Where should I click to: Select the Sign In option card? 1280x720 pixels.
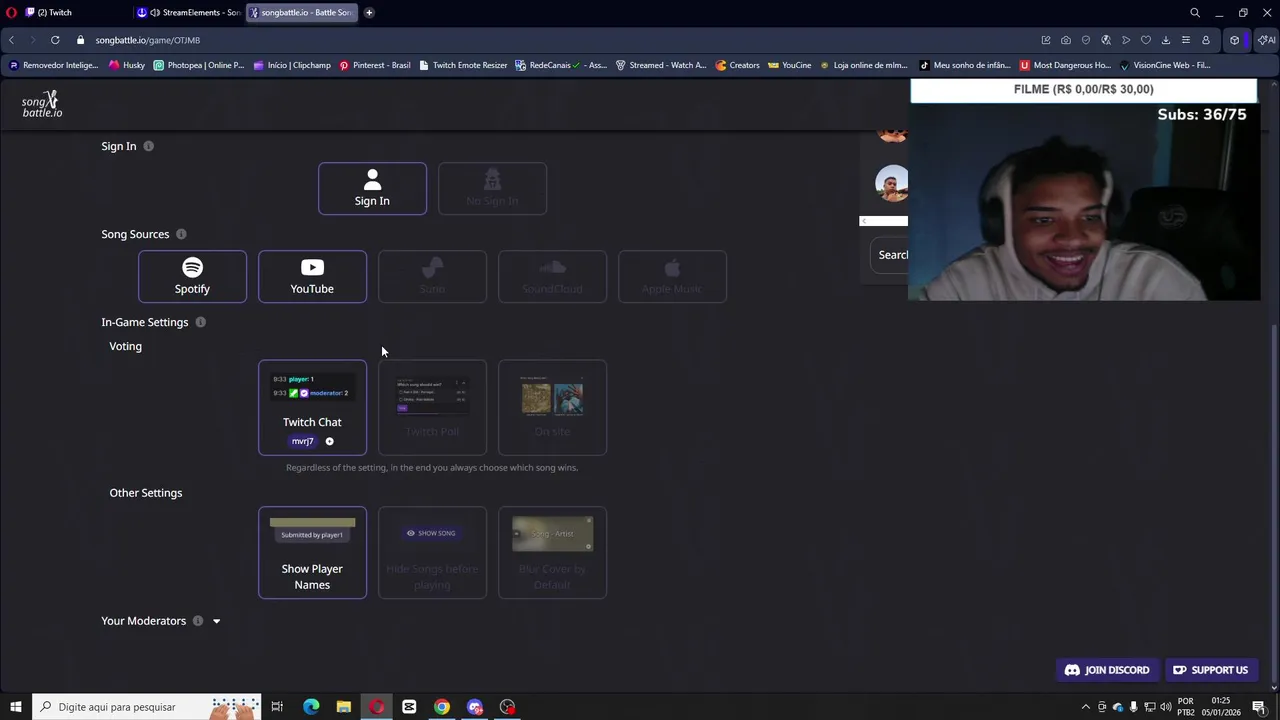[x=372, y=188]
